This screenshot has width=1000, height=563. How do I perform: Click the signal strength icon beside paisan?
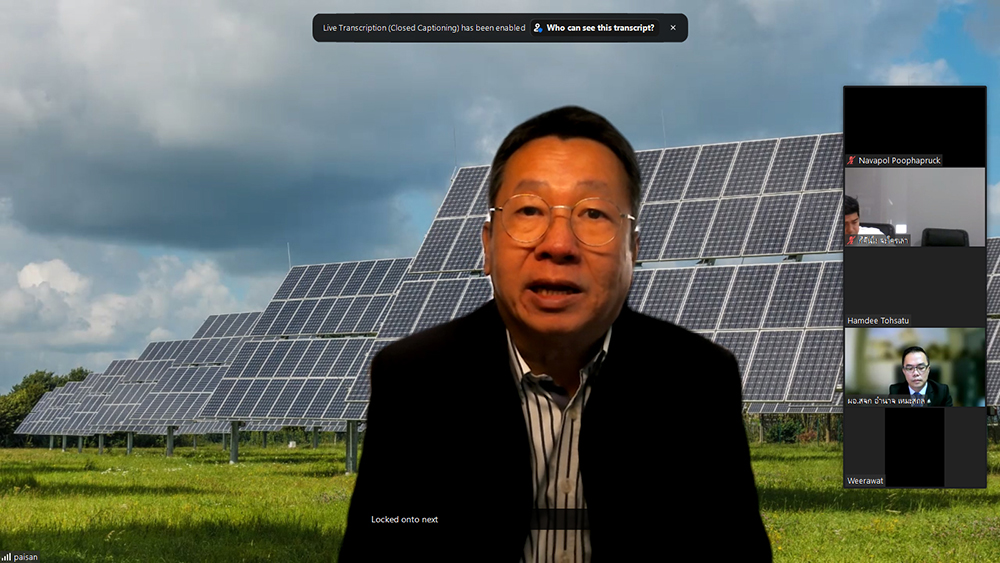[x=7, y=557]
